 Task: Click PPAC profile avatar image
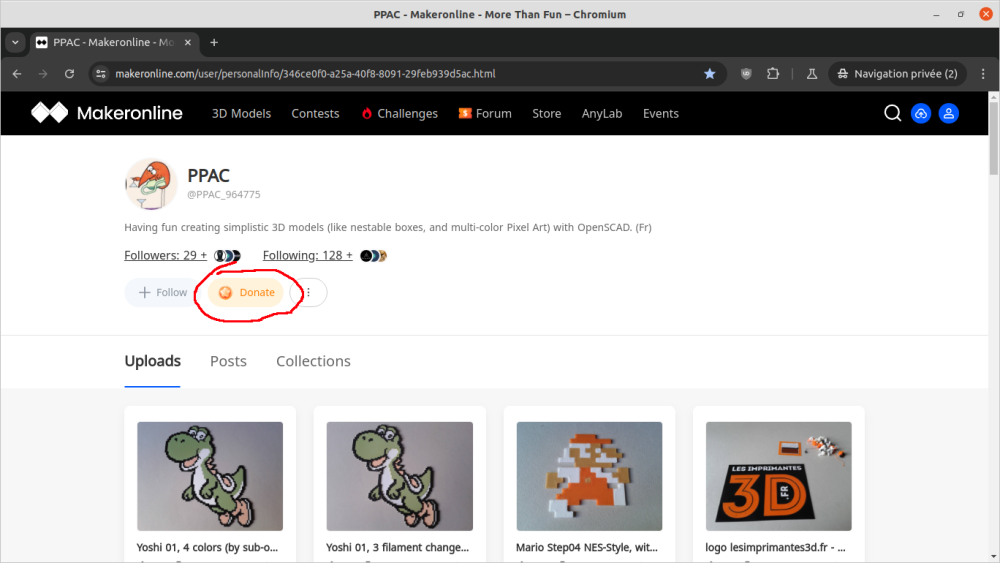151,184
